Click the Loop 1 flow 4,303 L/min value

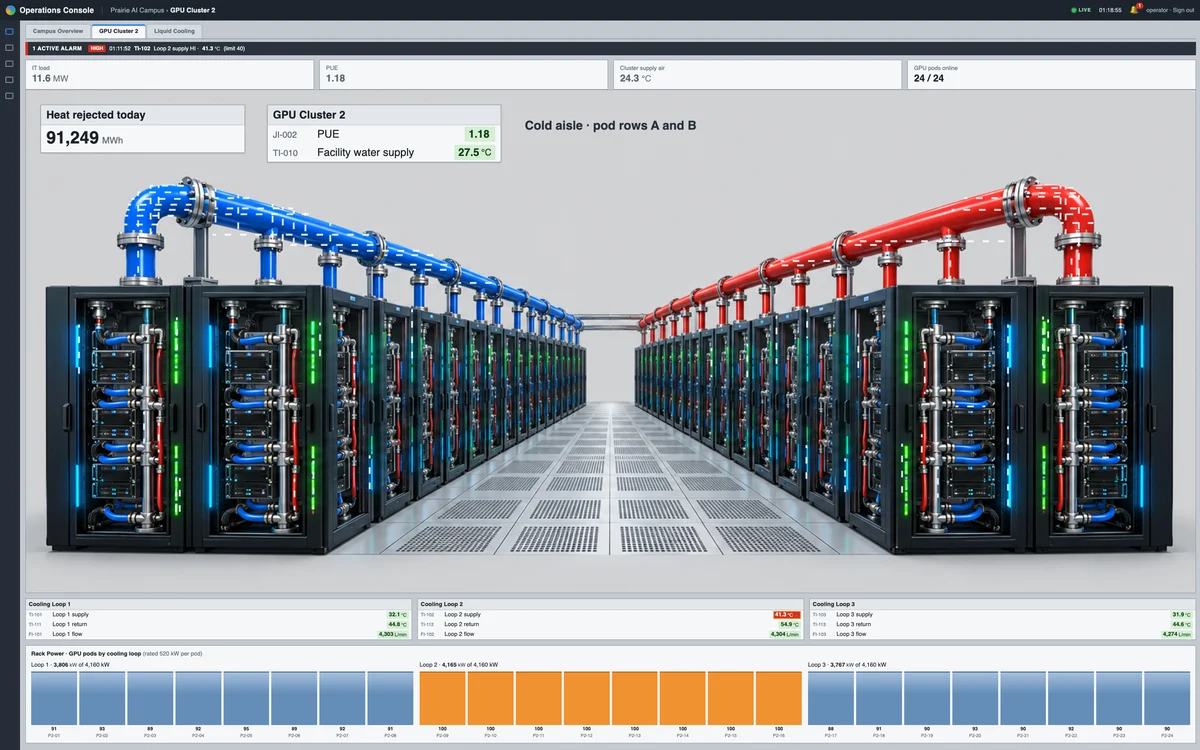[x=393, y=634]
